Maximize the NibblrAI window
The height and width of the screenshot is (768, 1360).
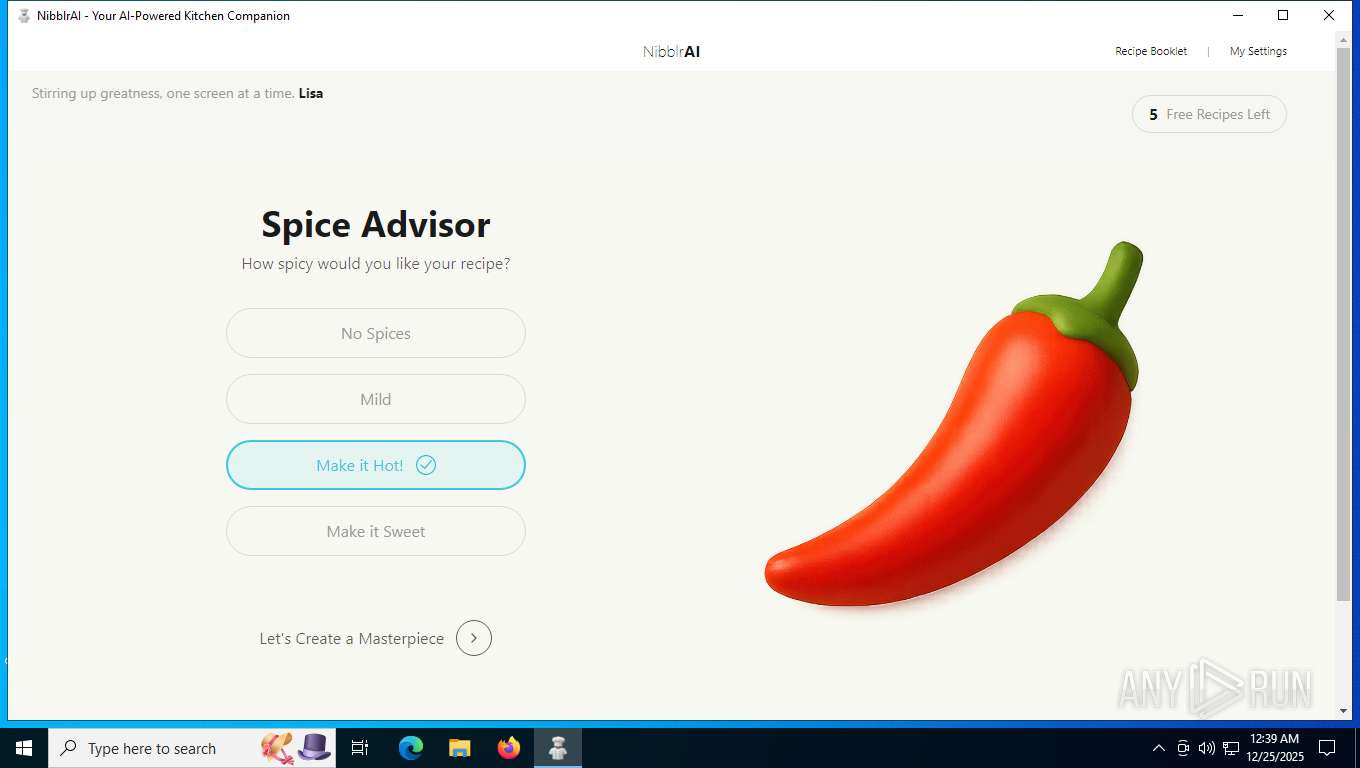point(1283,15)
